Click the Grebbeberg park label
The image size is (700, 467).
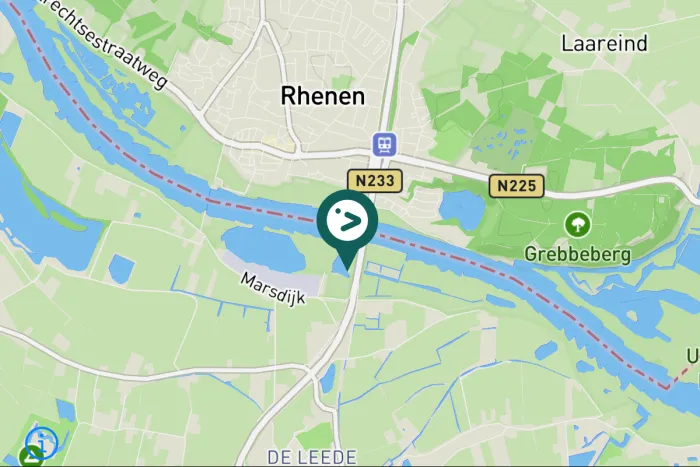[578, 254]
